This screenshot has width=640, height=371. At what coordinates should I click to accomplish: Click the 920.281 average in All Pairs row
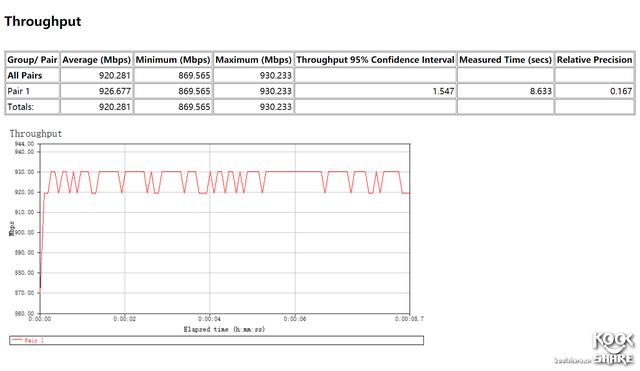pos(115,76)
